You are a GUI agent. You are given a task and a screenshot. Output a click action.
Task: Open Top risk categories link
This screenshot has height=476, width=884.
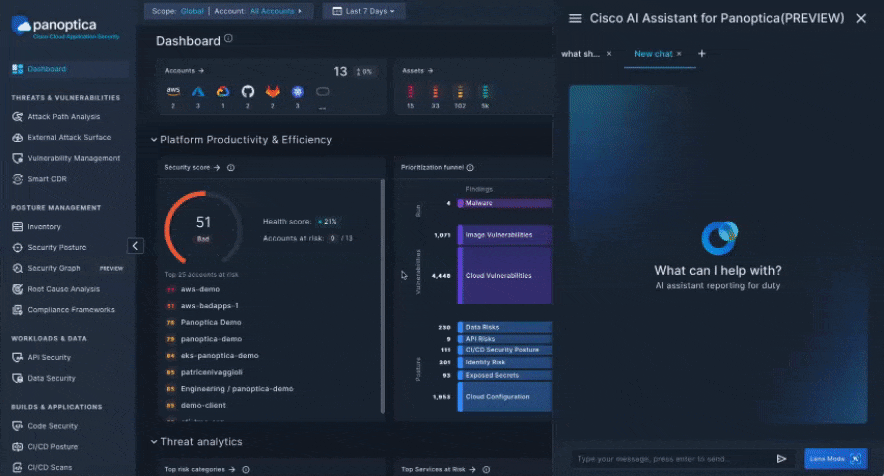200,469
